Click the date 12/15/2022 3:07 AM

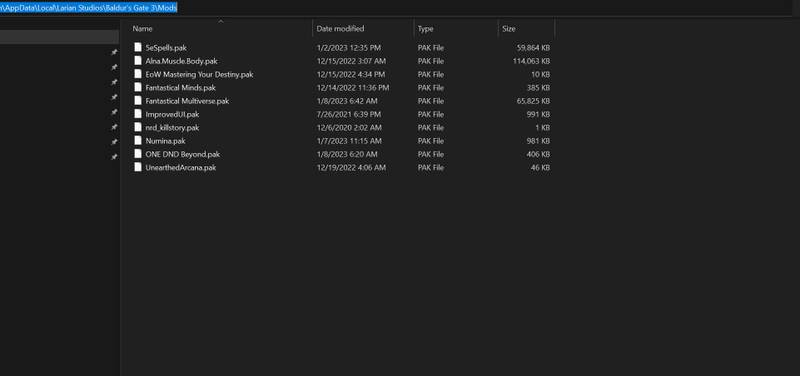point(351,61)
